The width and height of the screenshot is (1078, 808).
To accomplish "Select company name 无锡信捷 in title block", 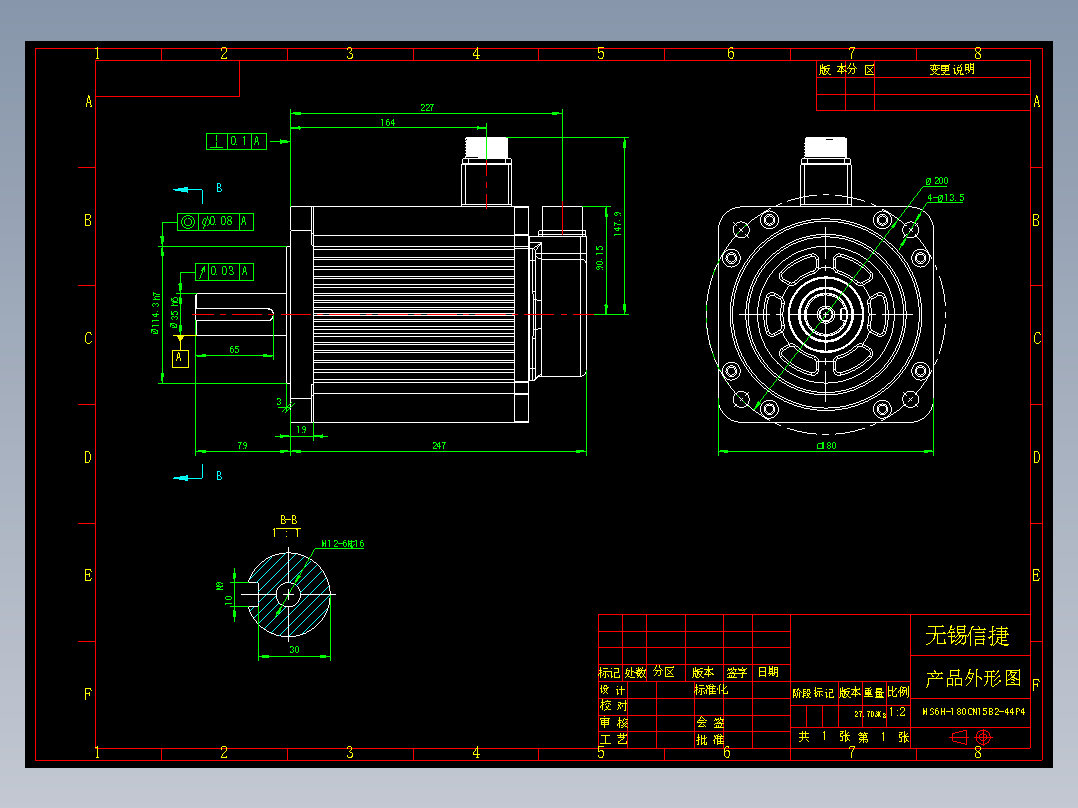I will pos(967,635).
